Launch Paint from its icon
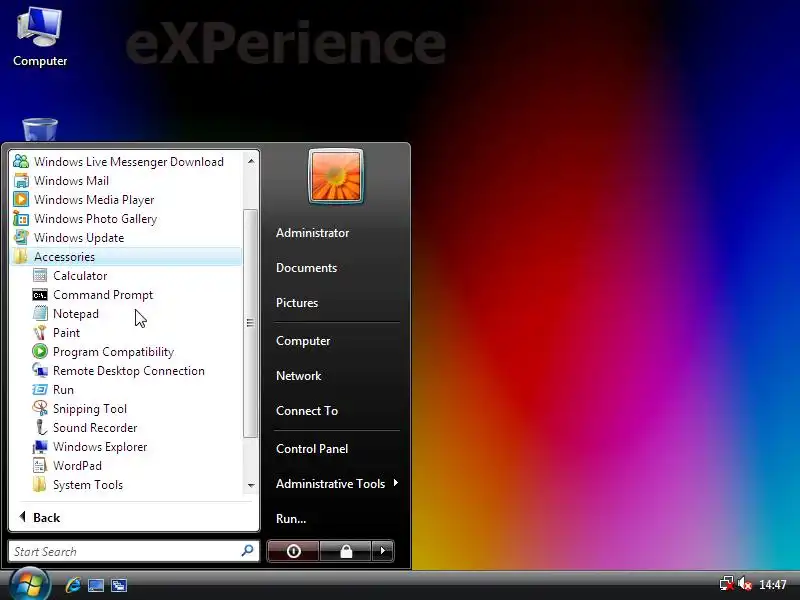This screenshot has width=800, height=600. coord(40,333)
